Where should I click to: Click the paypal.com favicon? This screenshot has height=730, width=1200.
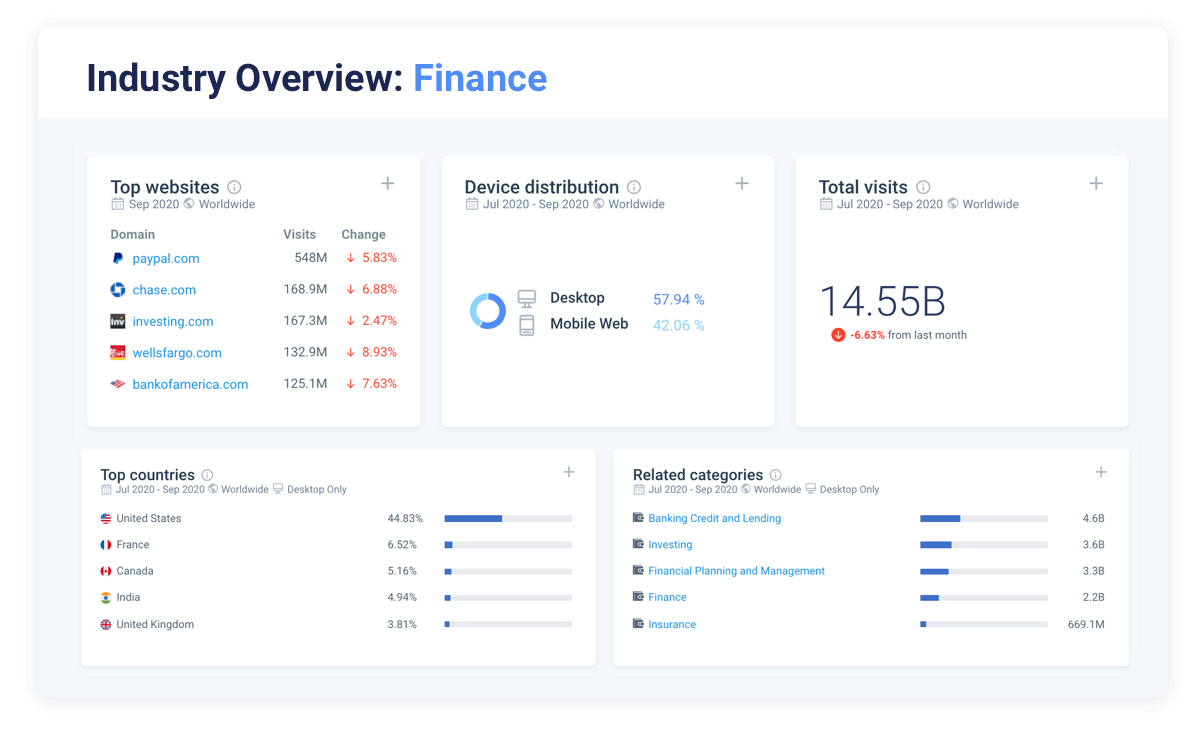pos(118,258)
